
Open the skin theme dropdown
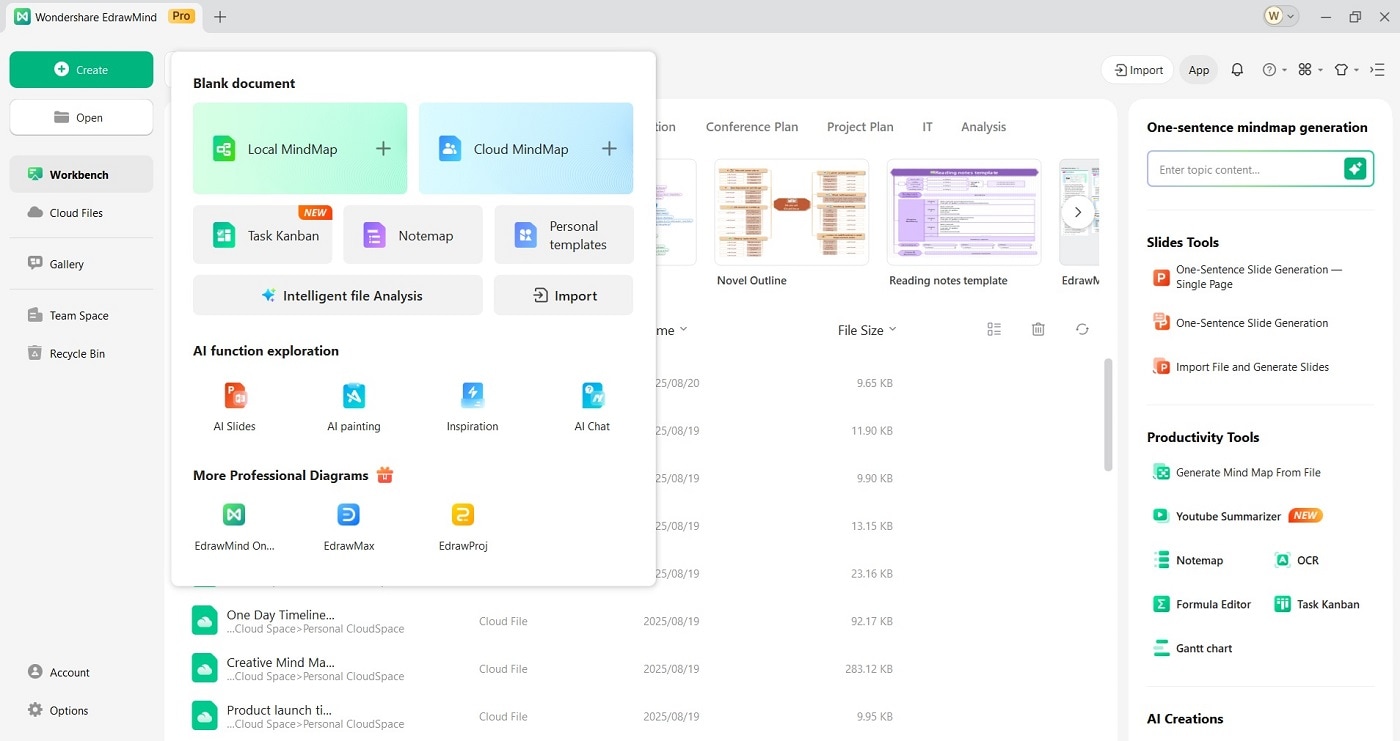[x=1346, y=70]
